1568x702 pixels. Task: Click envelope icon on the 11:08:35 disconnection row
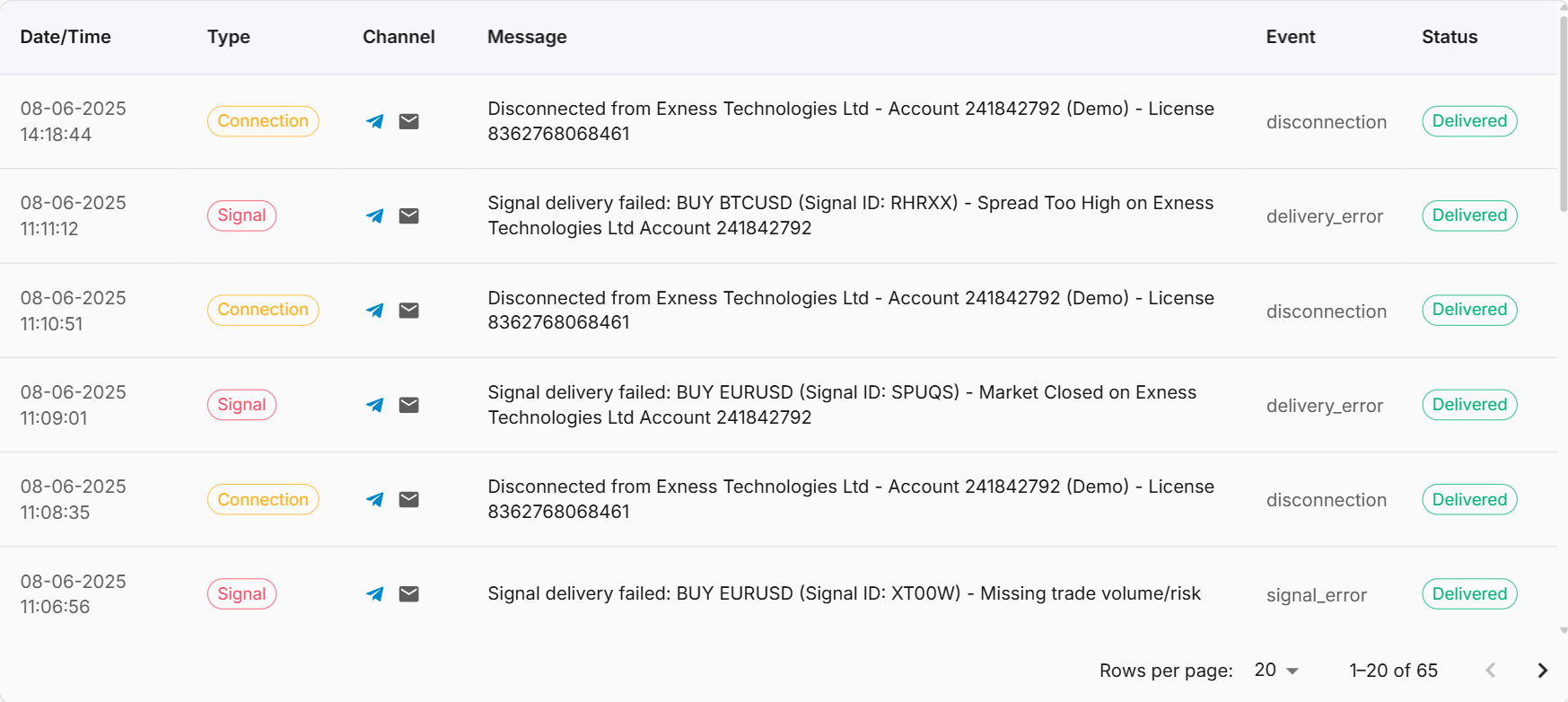[408, 499]
